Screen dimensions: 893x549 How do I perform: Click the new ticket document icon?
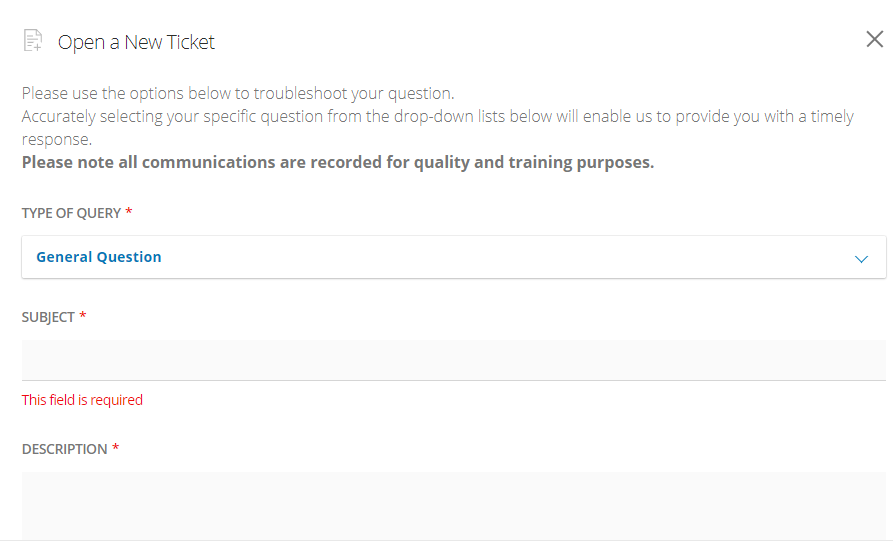(x=33, y=41)
